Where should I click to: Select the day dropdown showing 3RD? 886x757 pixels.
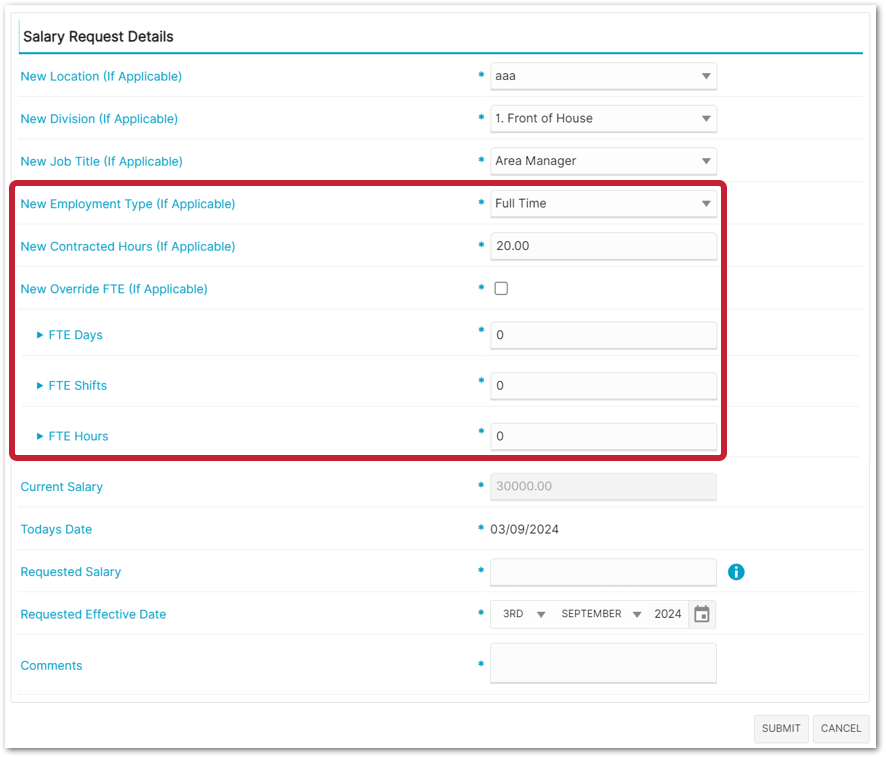(523, 614)
